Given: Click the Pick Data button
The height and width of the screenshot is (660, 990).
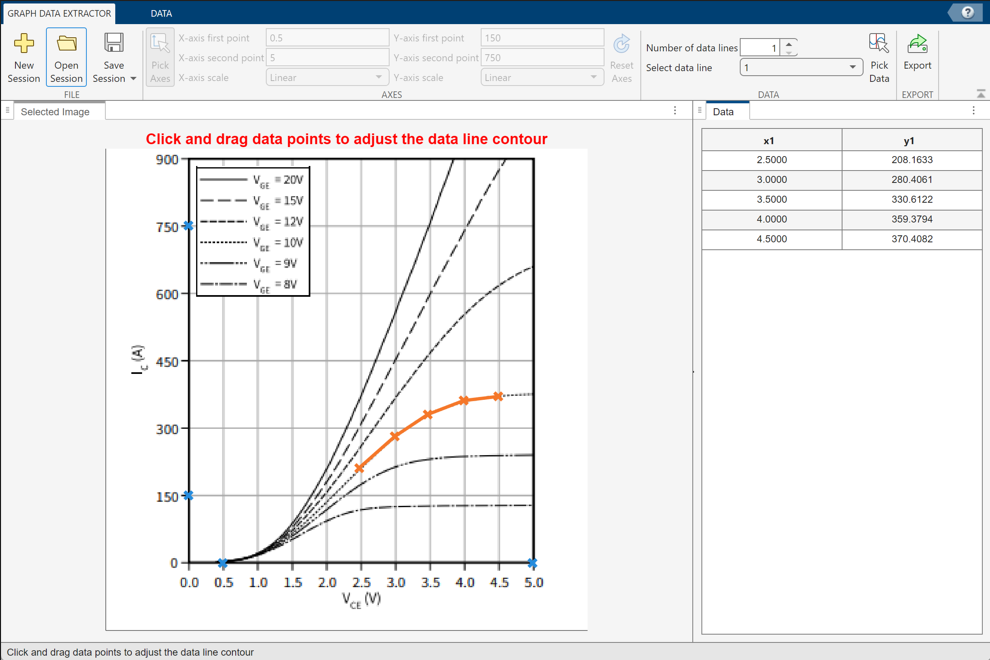Looking at the screenshot, I should coord(879,56).
